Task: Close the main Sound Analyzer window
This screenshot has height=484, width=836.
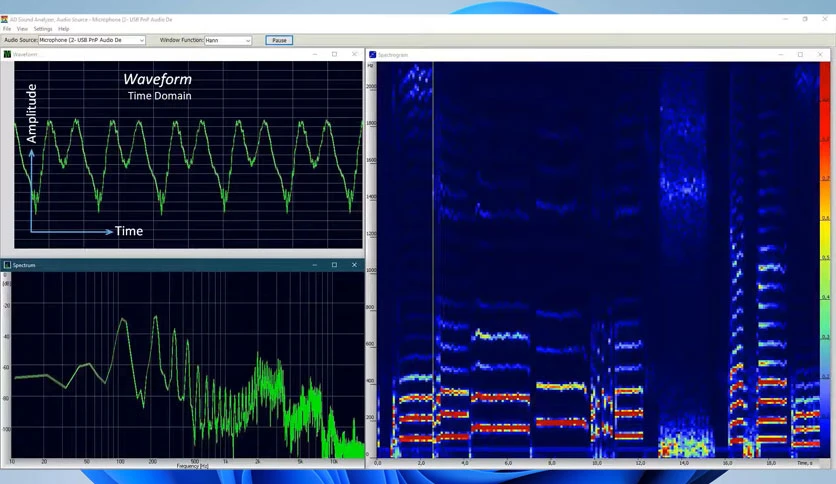Action: (825, 19)
